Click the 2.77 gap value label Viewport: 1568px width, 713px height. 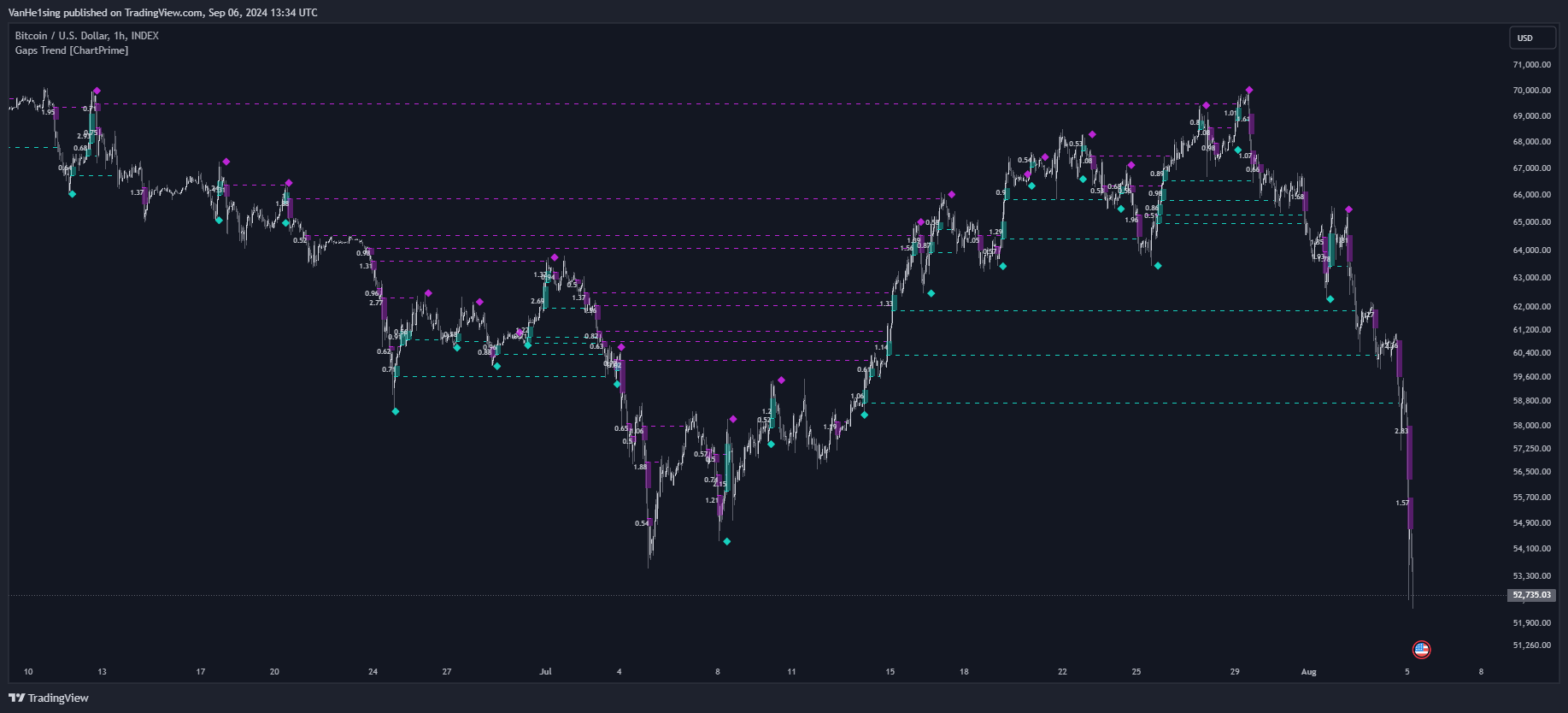pyautogui.click(x=376, y=303)
